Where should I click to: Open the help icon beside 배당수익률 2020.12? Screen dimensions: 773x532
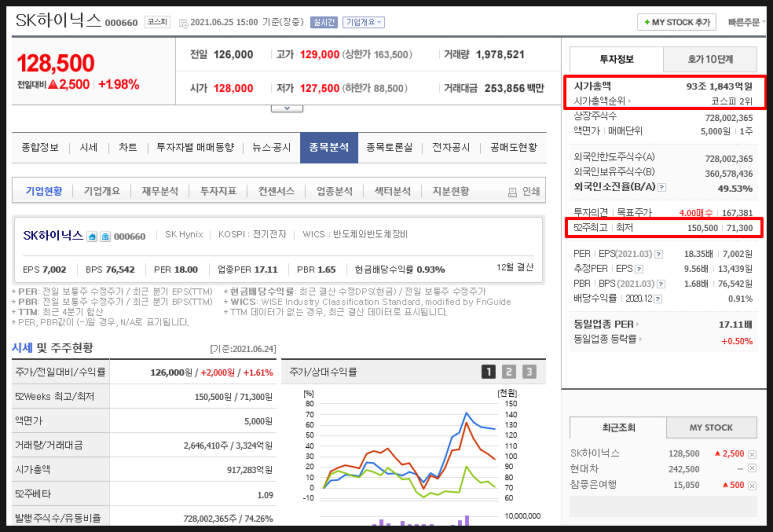tap(658, 299)
